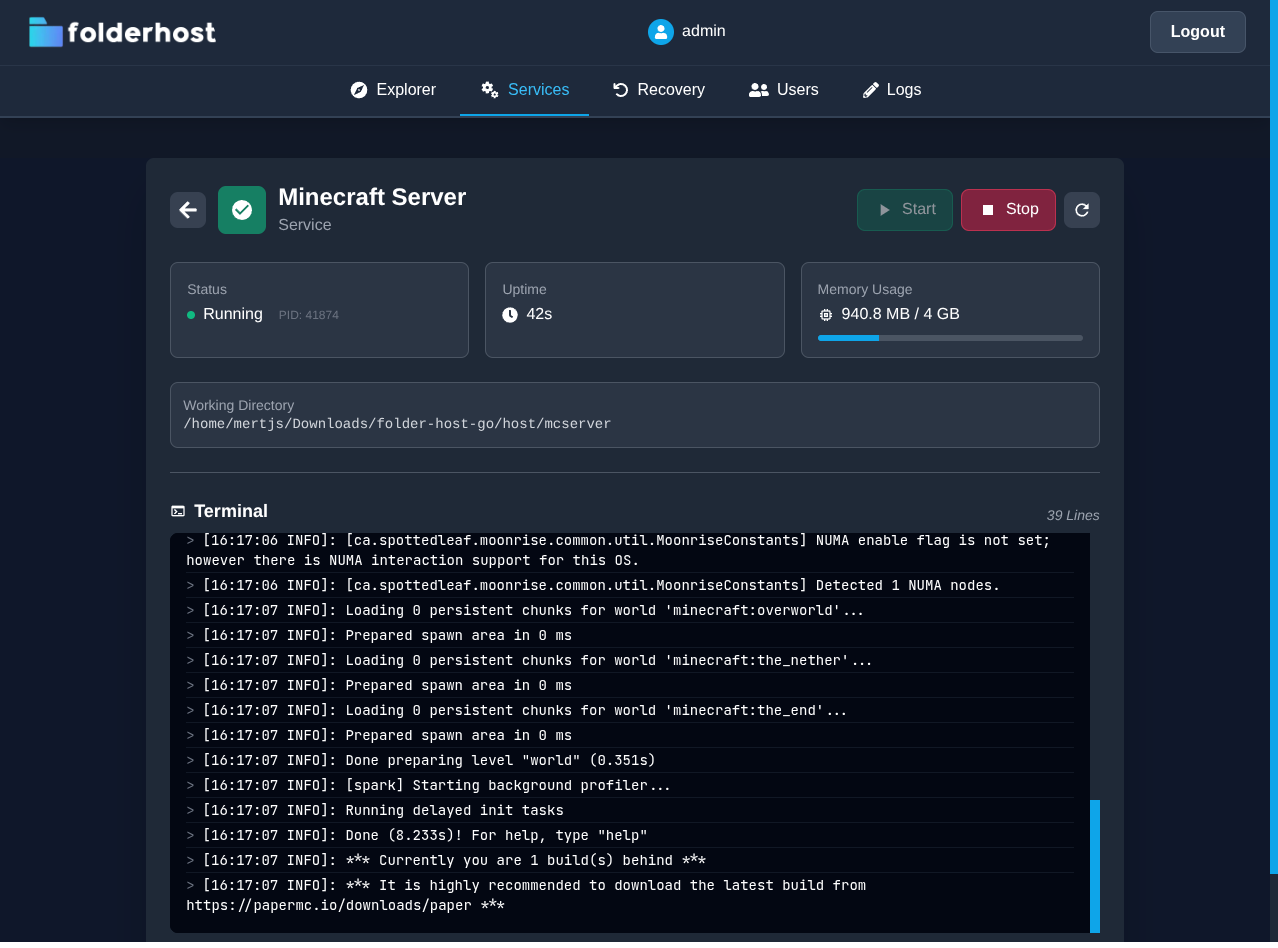
Task: Open the Users tab
Action: tap(783, 90)
